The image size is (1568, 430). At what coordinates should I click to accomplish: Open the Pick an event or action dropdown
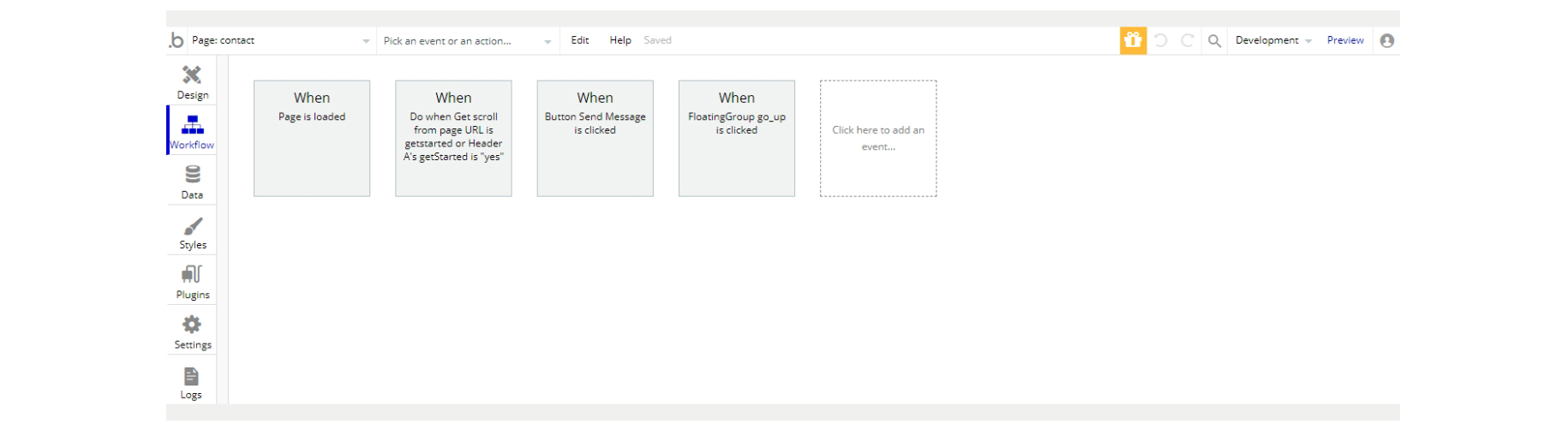[467, 40]
